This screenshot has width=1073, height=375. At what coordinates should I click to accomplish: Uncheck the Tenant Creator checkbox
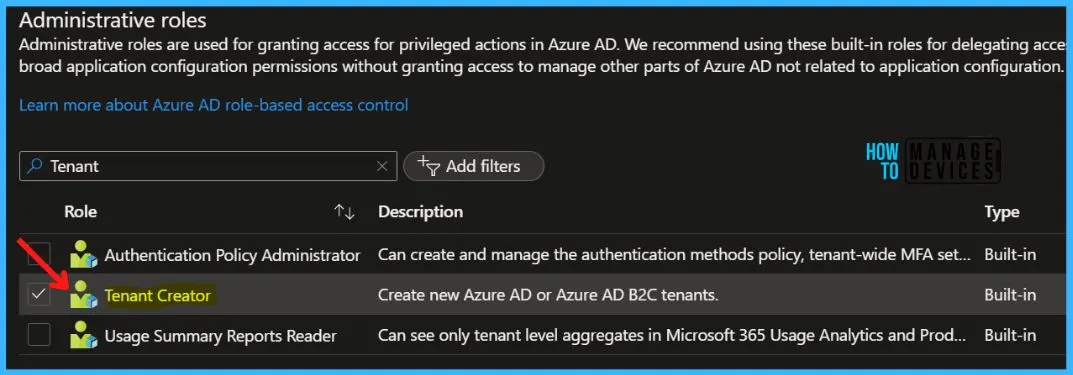(x=39, y=295)
